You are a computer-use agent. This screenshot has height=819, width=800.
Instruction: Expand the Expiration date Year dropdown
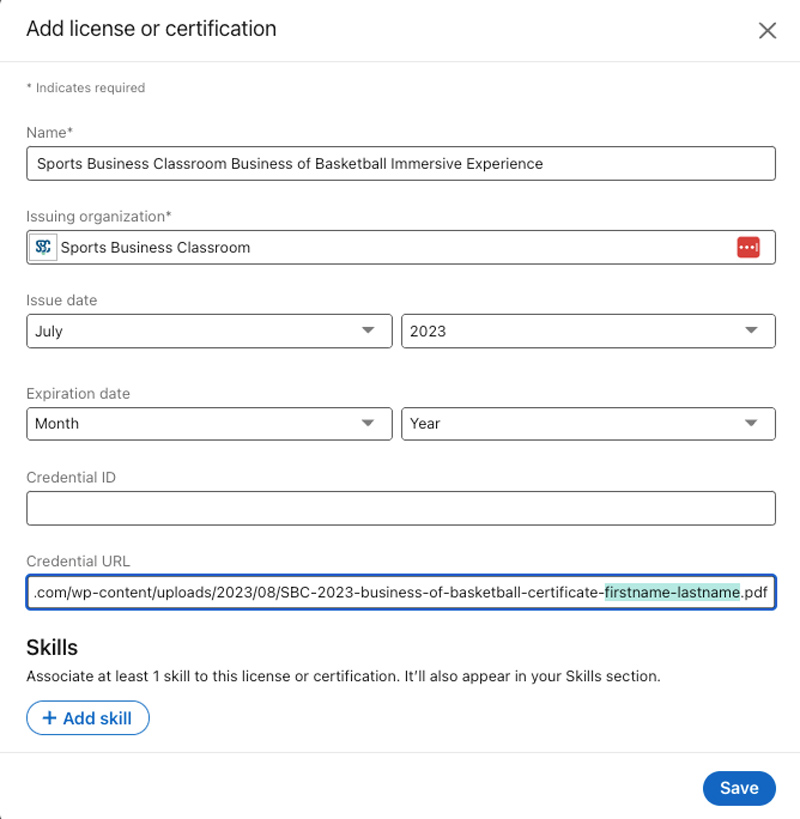click(588, 423)
